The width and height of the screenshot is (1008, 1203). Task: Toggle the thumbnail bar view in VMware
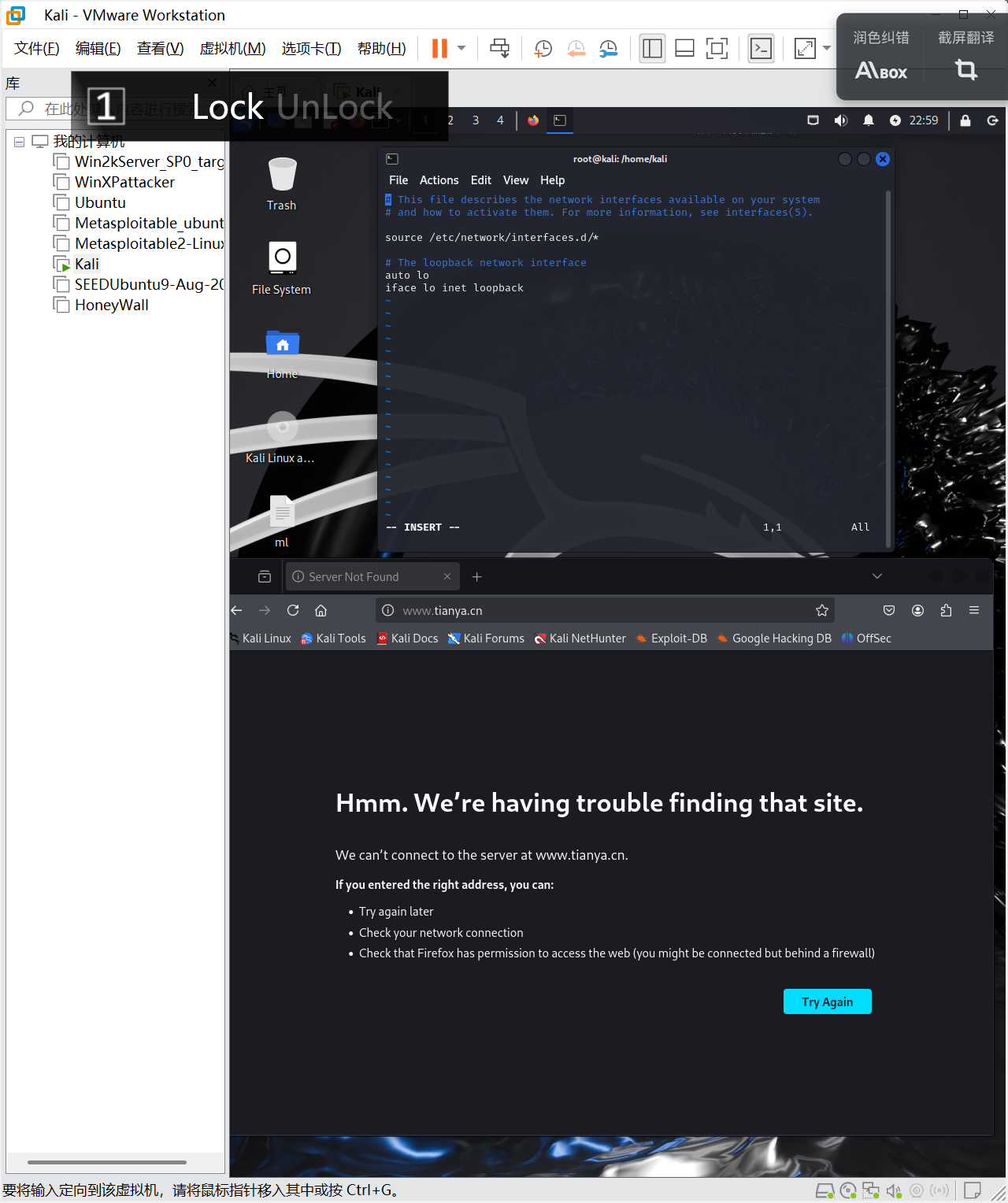click(x=684, y=49)
